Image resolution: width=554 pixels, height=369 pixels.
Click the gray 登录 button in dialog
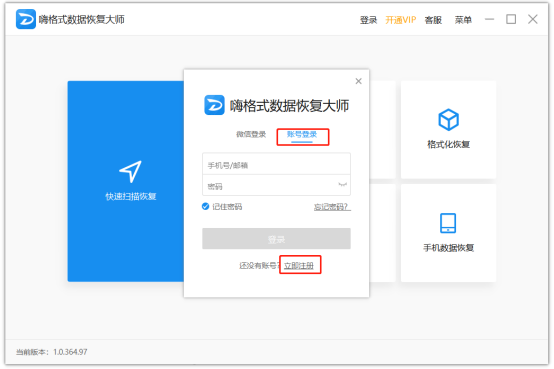(x=276, y=239)
